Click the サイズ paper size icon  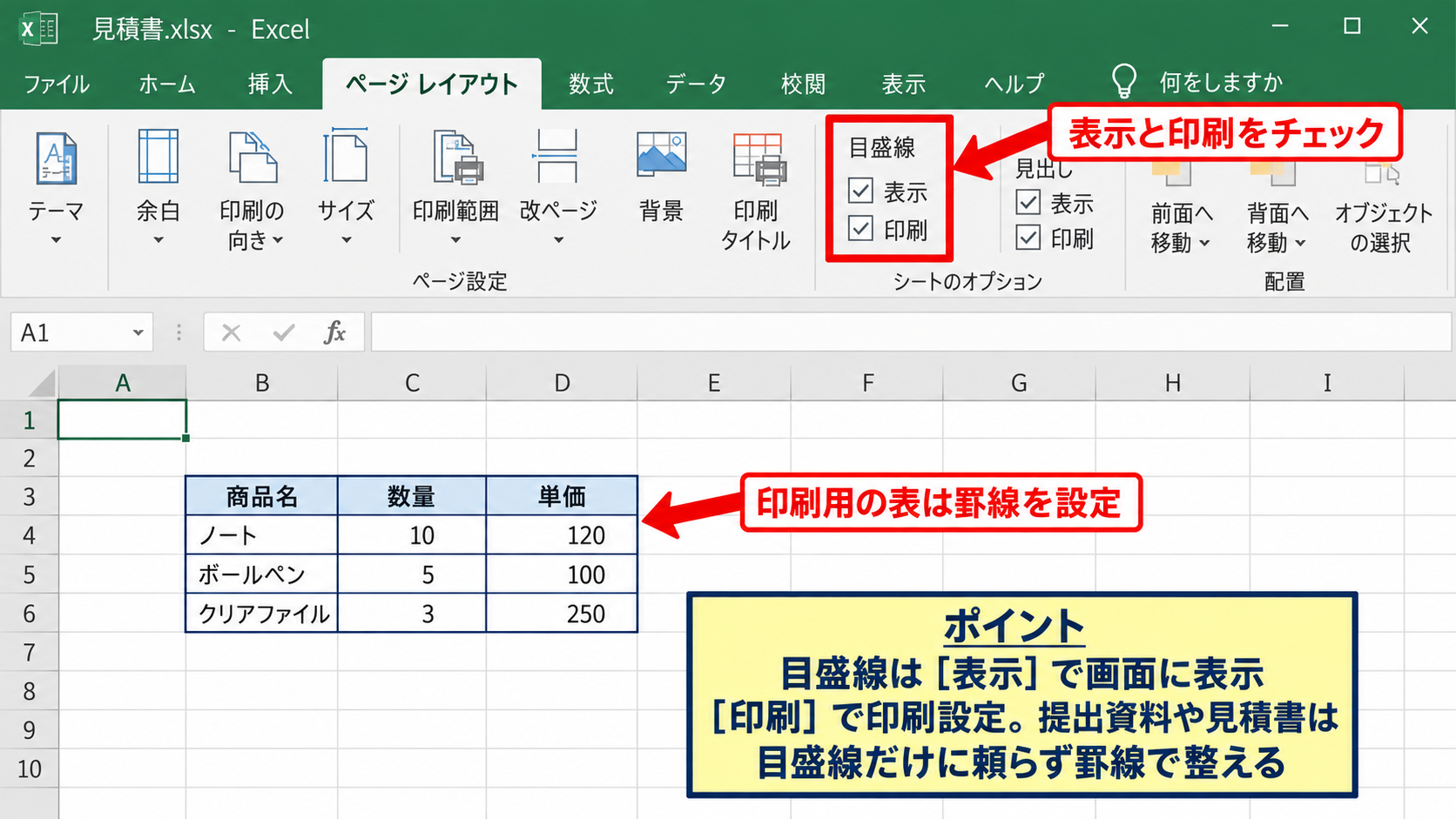click(346, 156)
